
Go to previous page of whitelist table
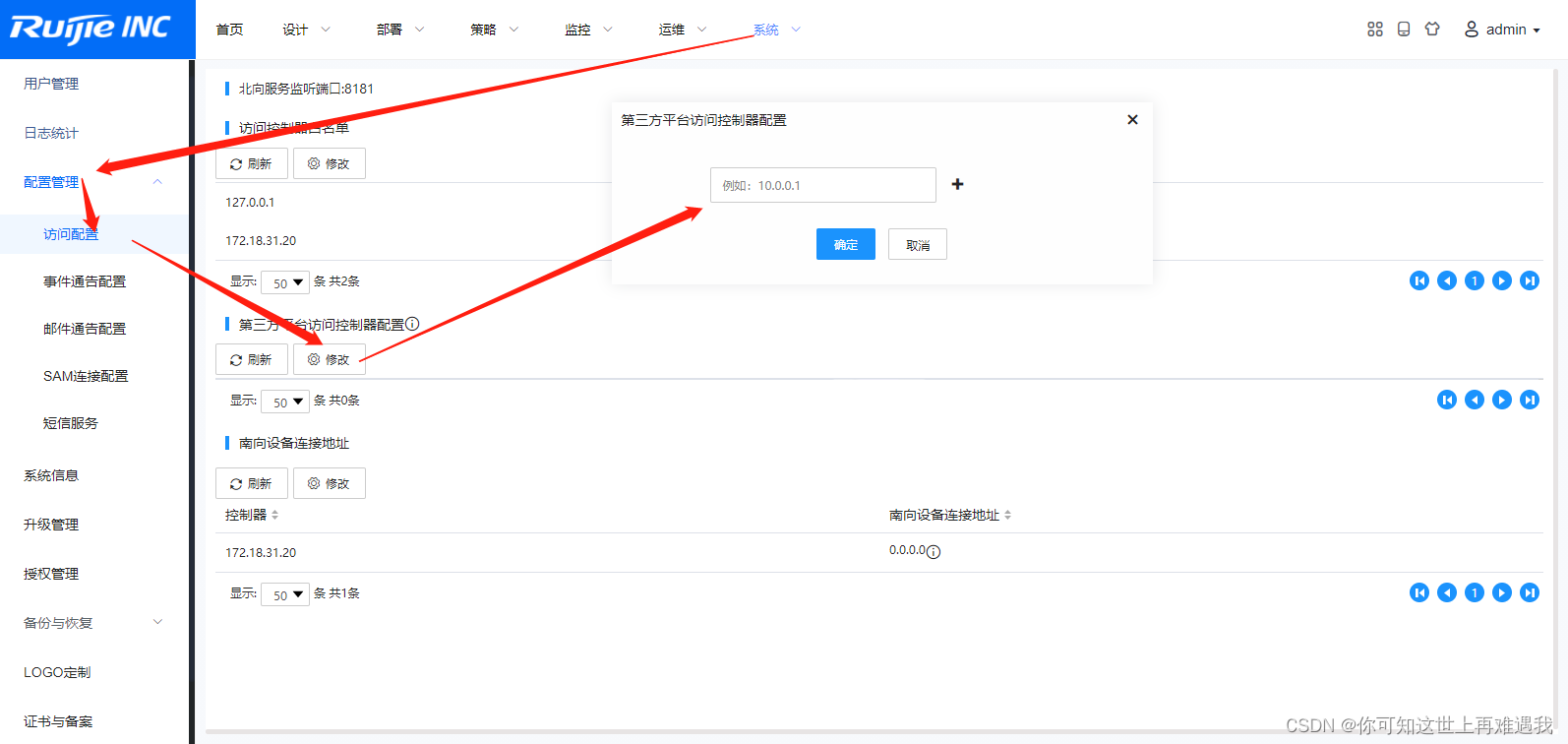[1447, 280]
